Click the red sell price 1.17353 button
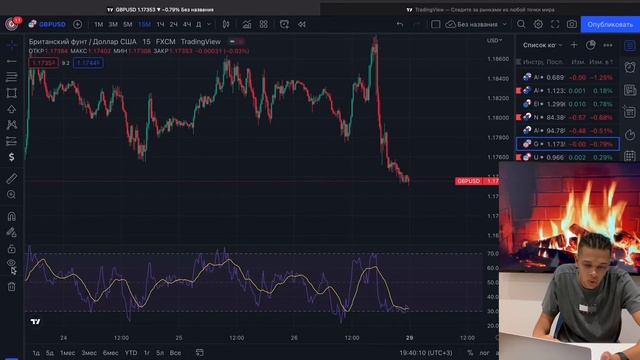Viewport: 640px width, 360px height. pos(43,63)
